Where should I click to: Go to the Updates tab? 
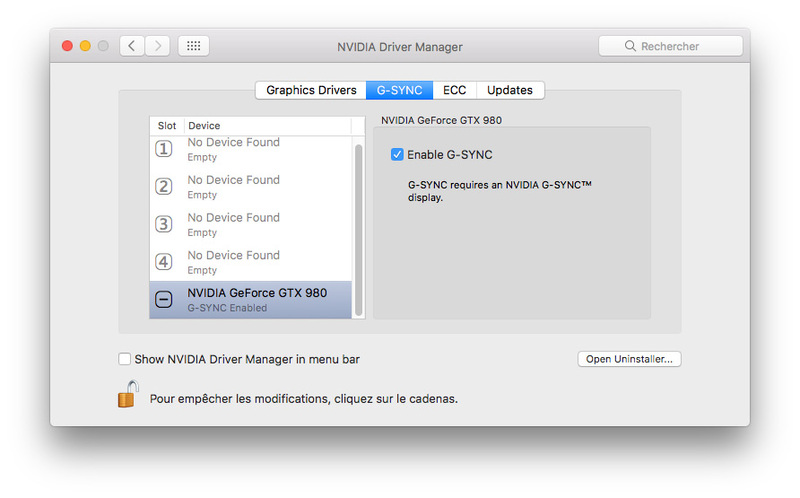[x=510, y=90]
